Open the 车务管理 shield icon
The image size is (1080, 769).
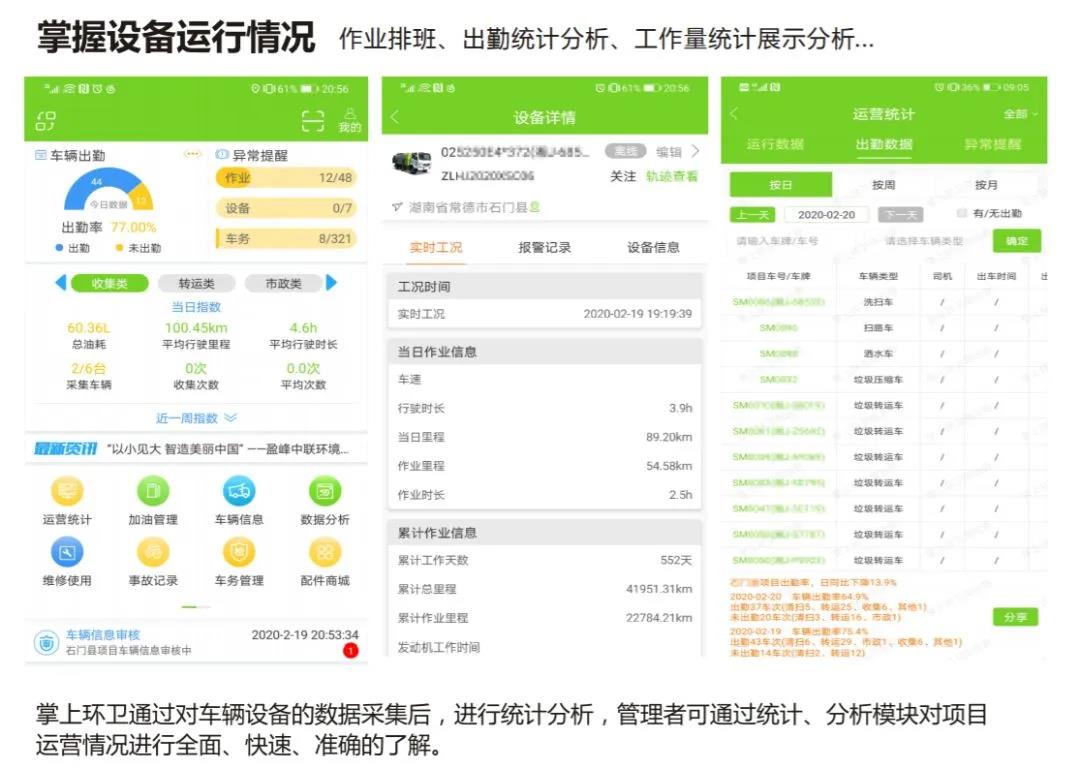pos(239,553)
